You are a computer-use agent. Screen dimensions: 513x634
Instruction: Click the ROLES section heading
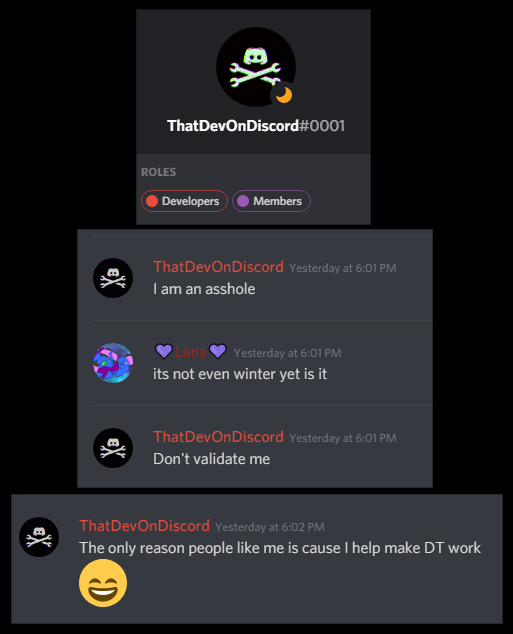158,172
